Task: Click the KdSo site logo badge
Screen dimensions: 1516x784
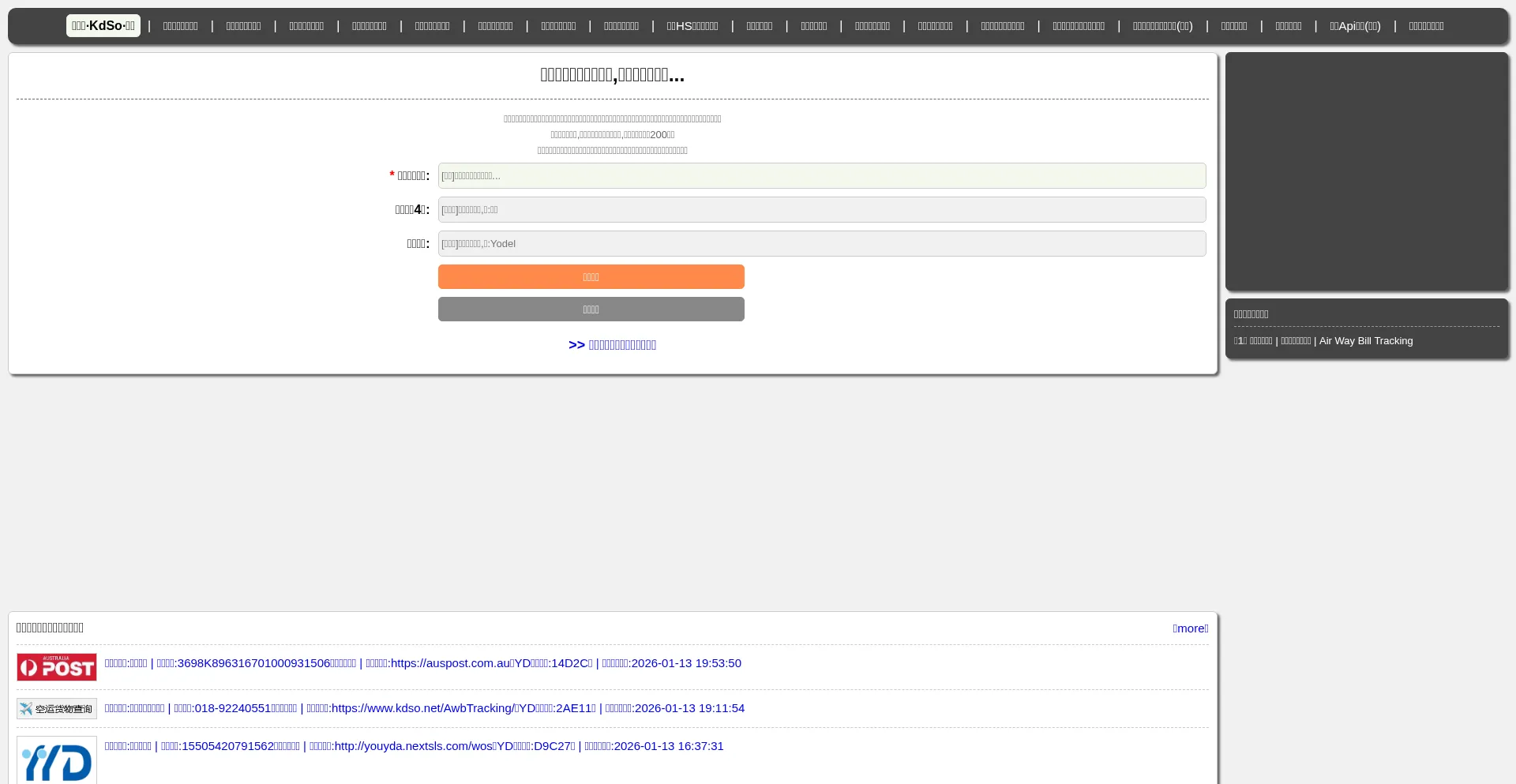Action: 103,25
